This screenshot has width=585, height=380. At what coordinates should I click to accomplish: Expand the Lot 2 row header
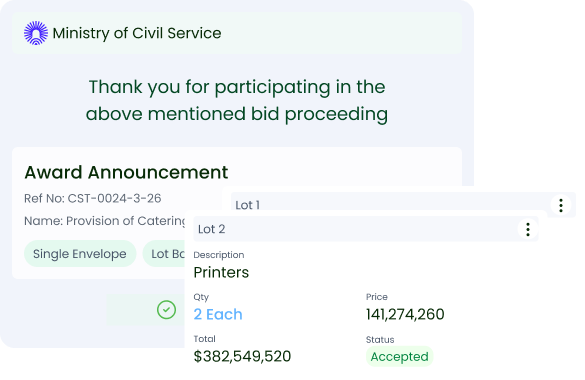[x=366, y=229]
